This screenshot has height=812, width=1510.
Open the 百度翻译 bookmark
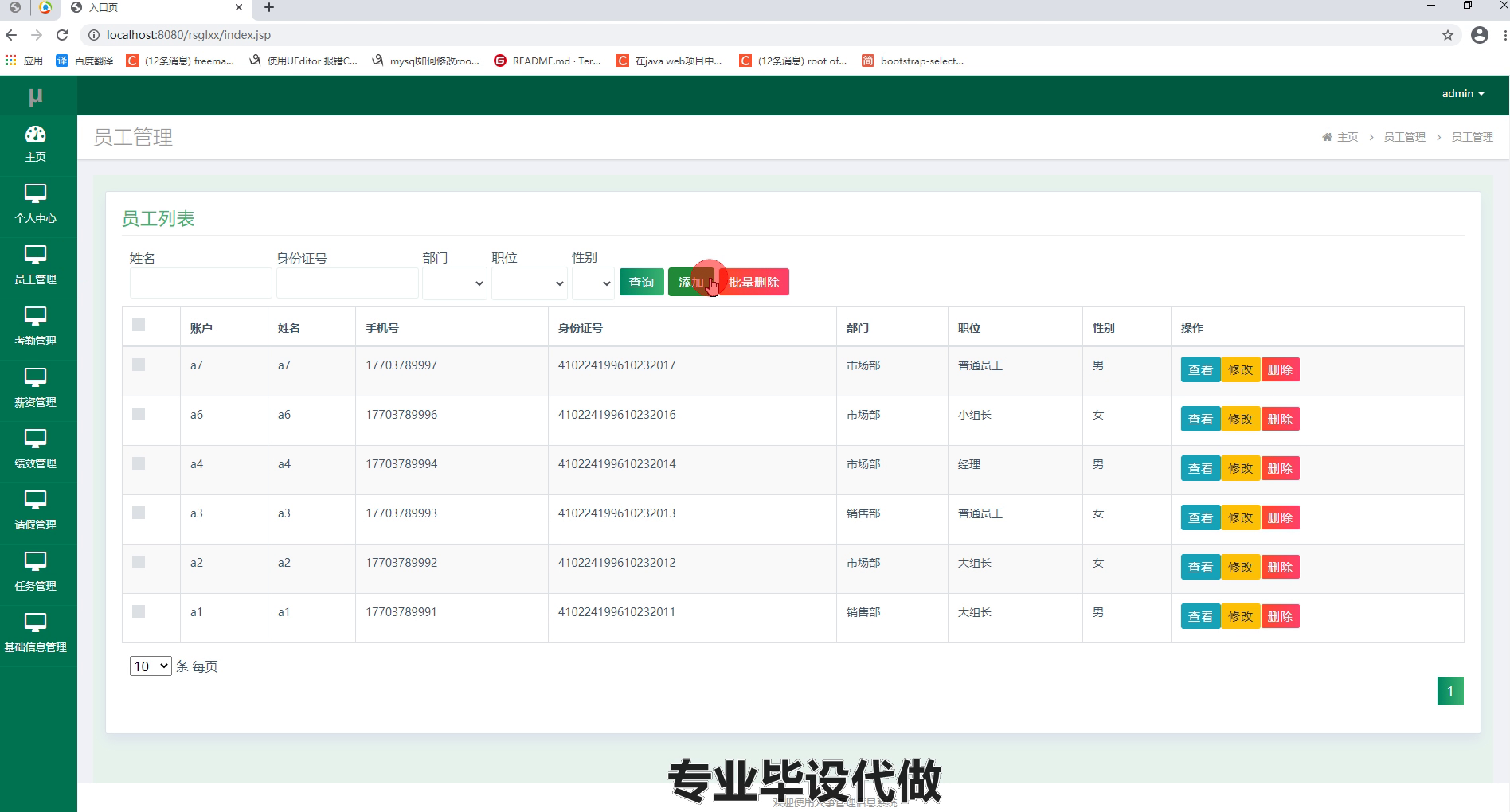click(84, 61)
